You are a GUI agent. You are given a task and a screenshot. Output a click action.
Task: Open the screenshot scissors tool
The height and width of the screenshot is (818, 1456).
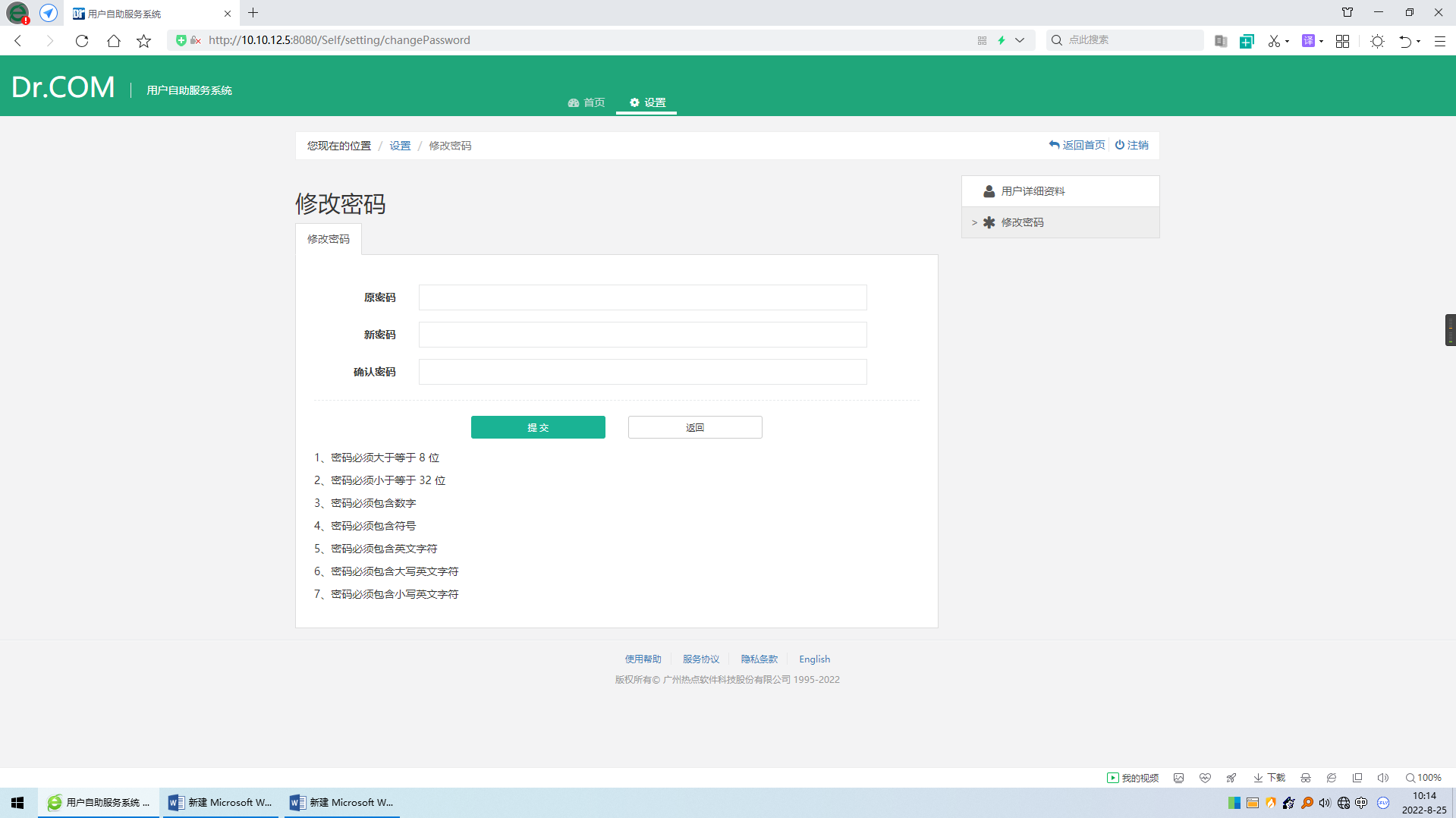tap(1273, 41)
